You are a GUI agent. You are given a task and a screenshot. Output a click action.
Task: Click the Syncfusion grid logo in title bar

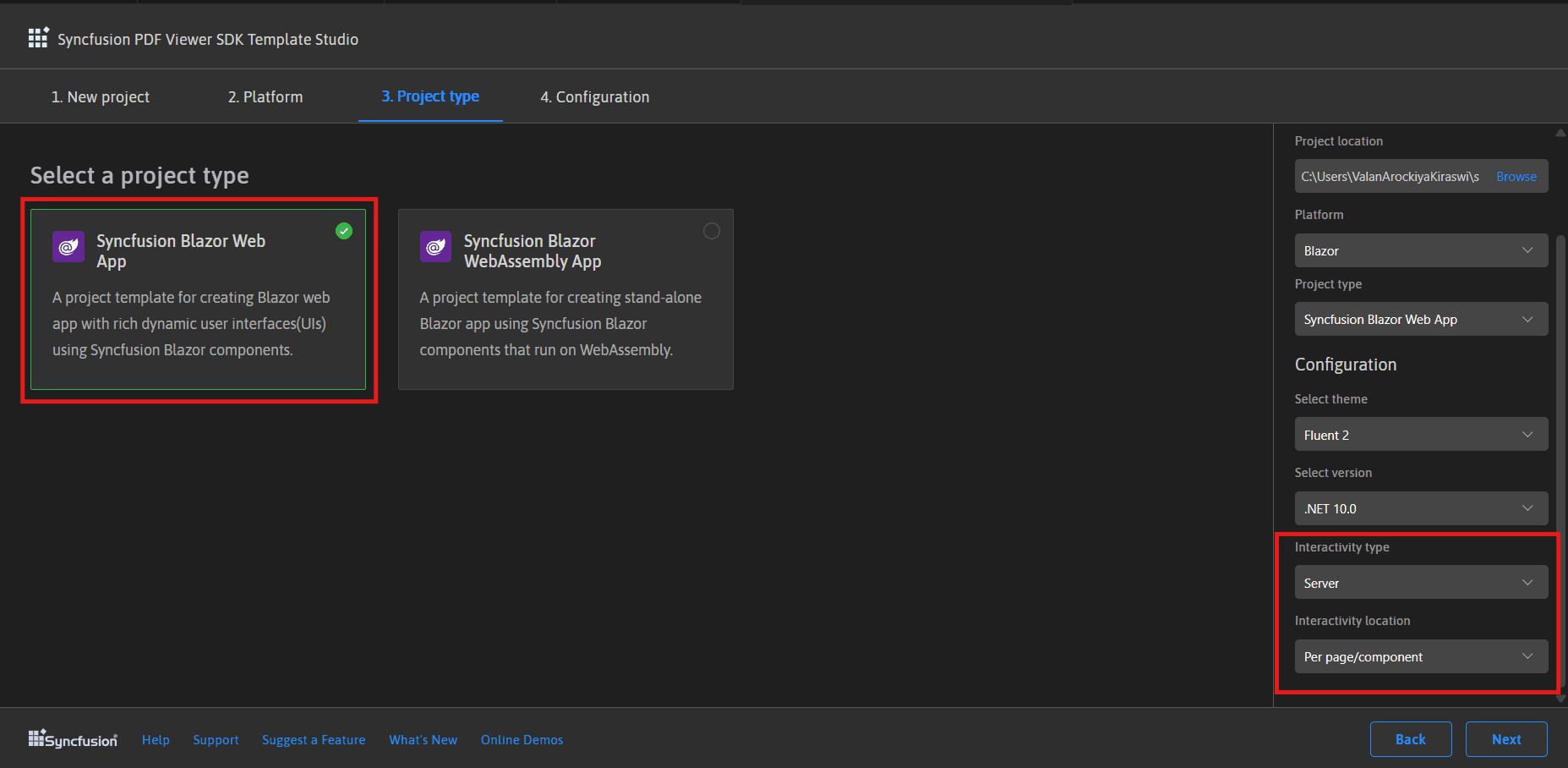[x=38, y=37]
